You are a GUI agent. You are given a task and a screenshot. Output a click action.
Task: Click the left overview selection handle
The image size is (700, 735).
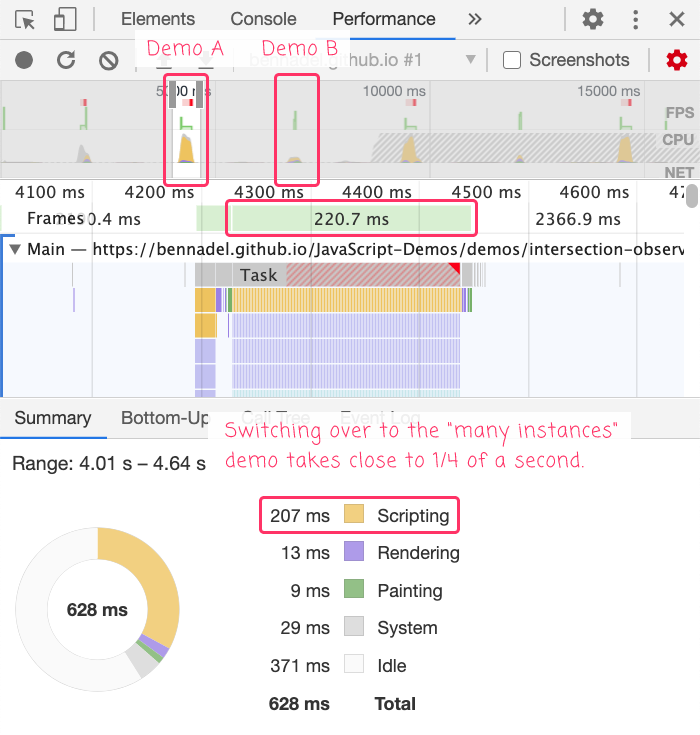click(173, 94)
